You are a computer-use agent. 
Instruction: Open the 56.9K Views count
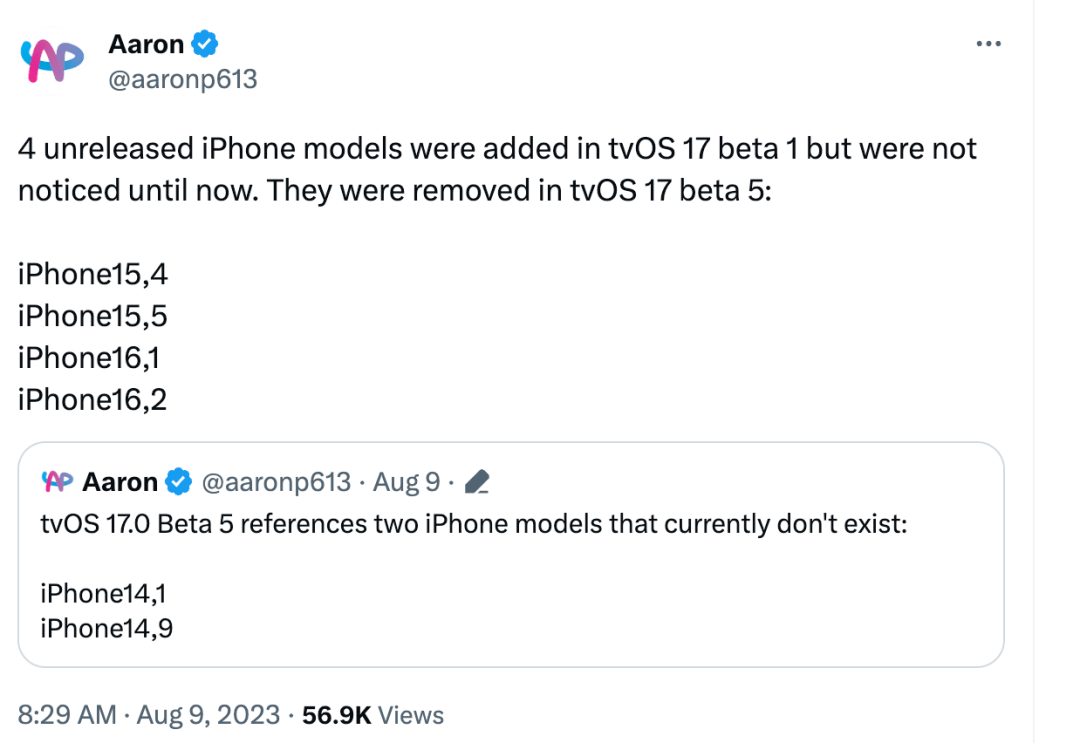coord(373,715)
